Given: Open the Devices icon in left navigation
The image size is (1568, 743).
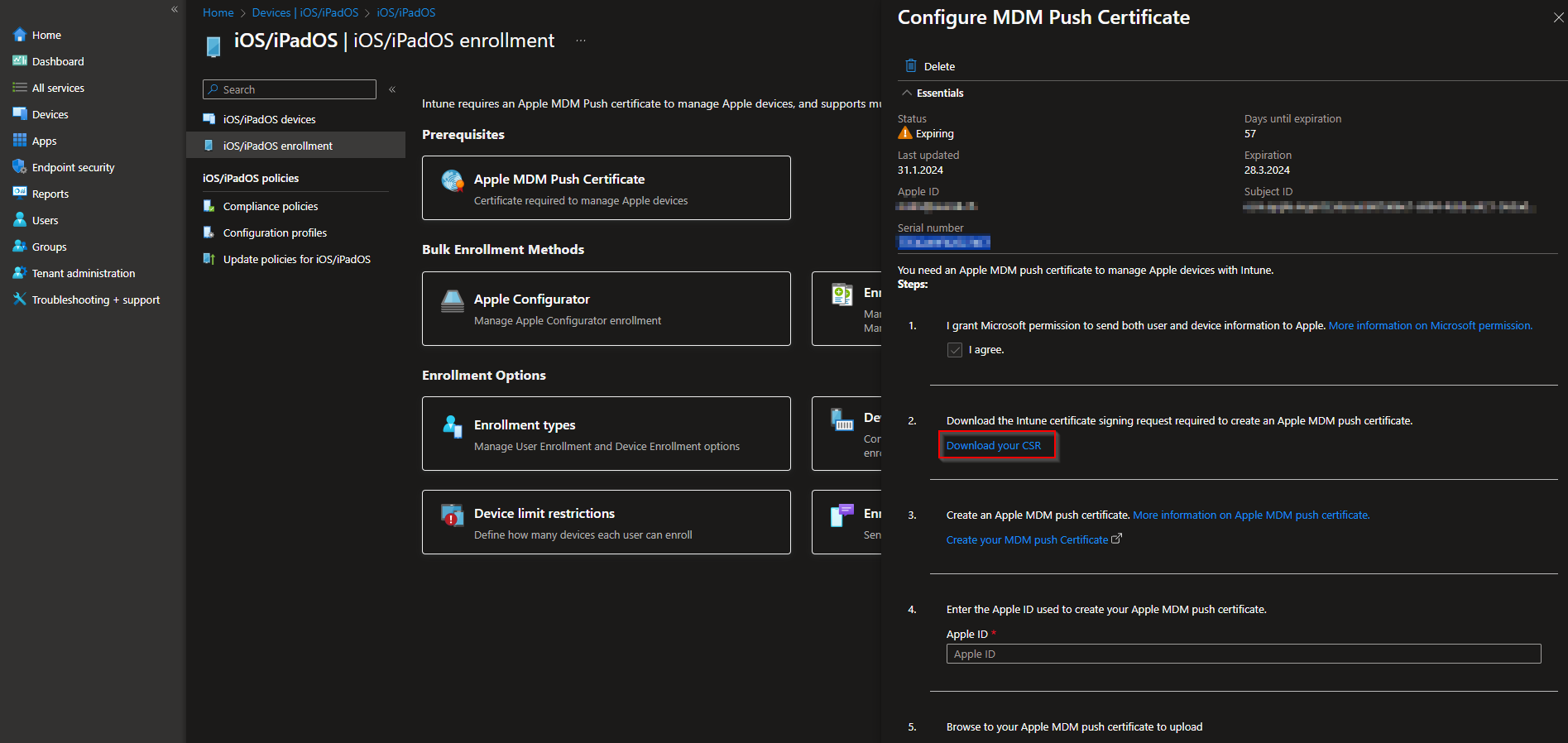Looking at the screenshot, I should pos(20,114).
